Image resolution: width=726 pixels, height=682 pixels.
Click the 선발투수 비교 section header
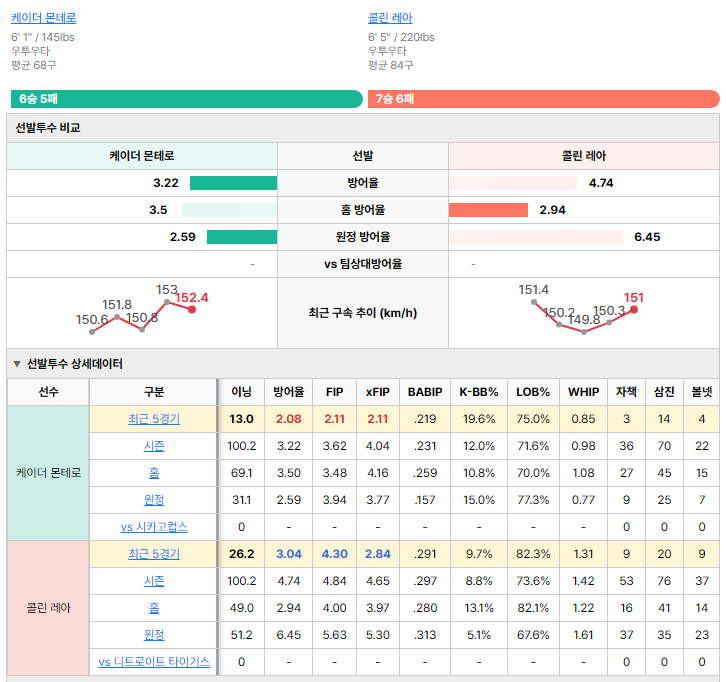point(363,128)
